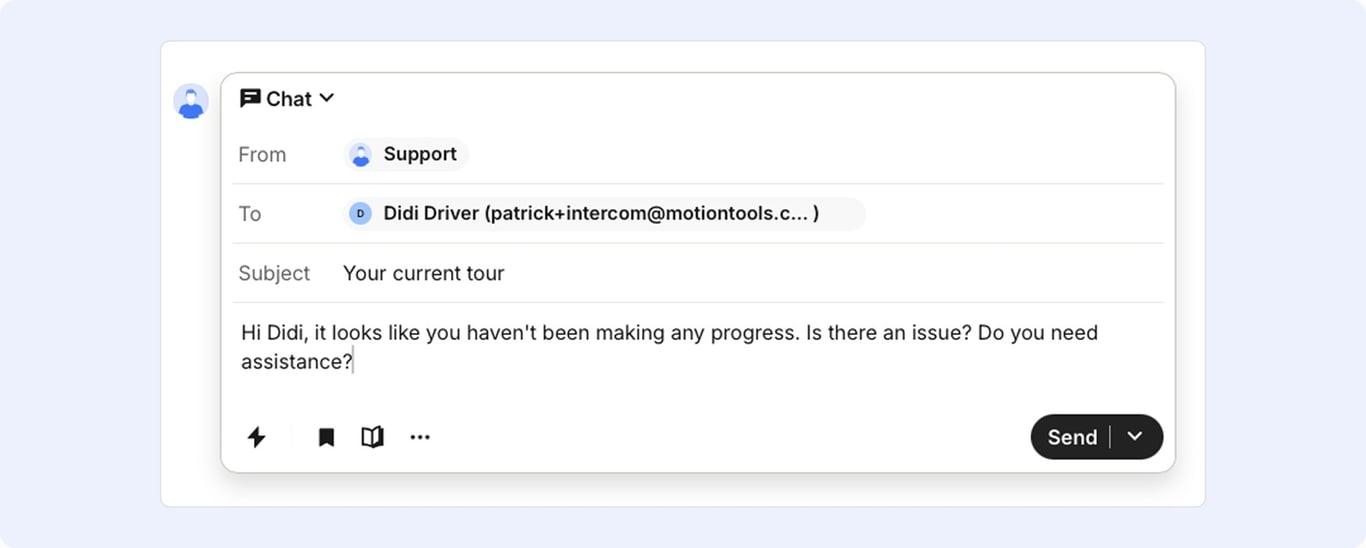1366x548 pixels.
Task: Click the Chat label text
Action: tap(289, 99)
